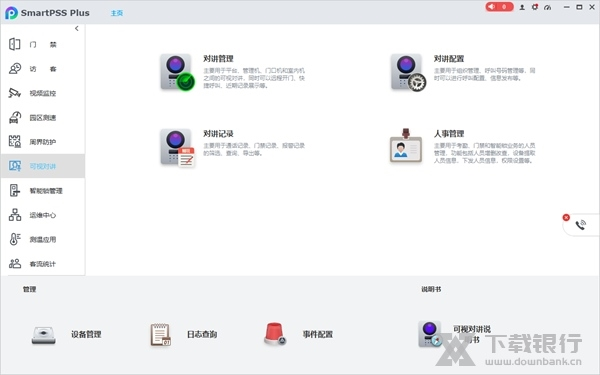Select the 门禁 menu label
Viewport: 600px width, 375px height.
pyautogui.click(x=43, y=45)
